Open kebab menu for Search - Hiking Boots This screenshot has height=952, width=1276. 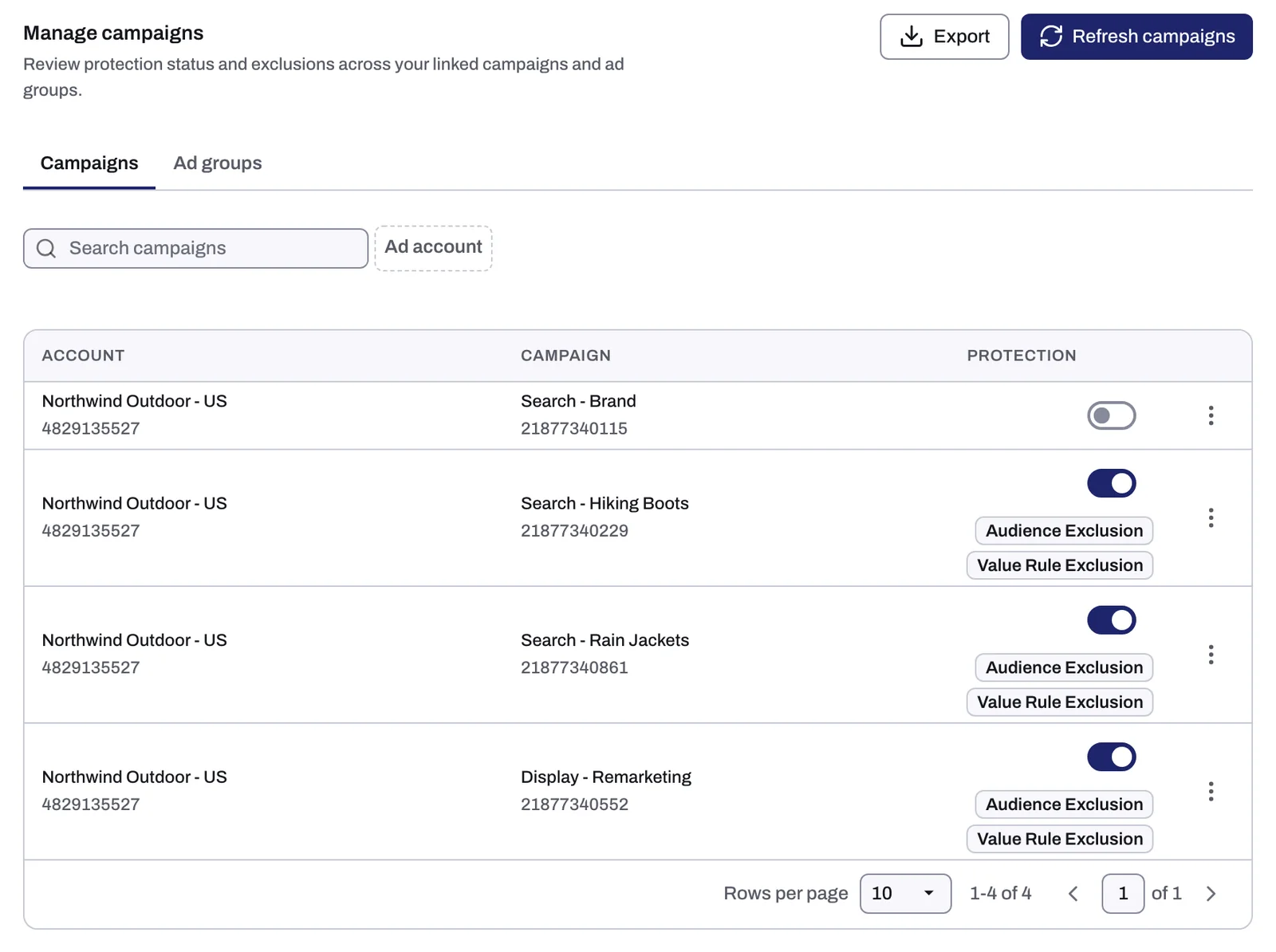(1211, 518)
